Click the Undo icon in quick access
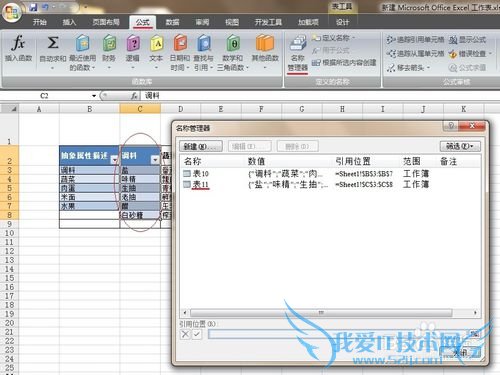500x375 pixels. (x=46, y=7)
